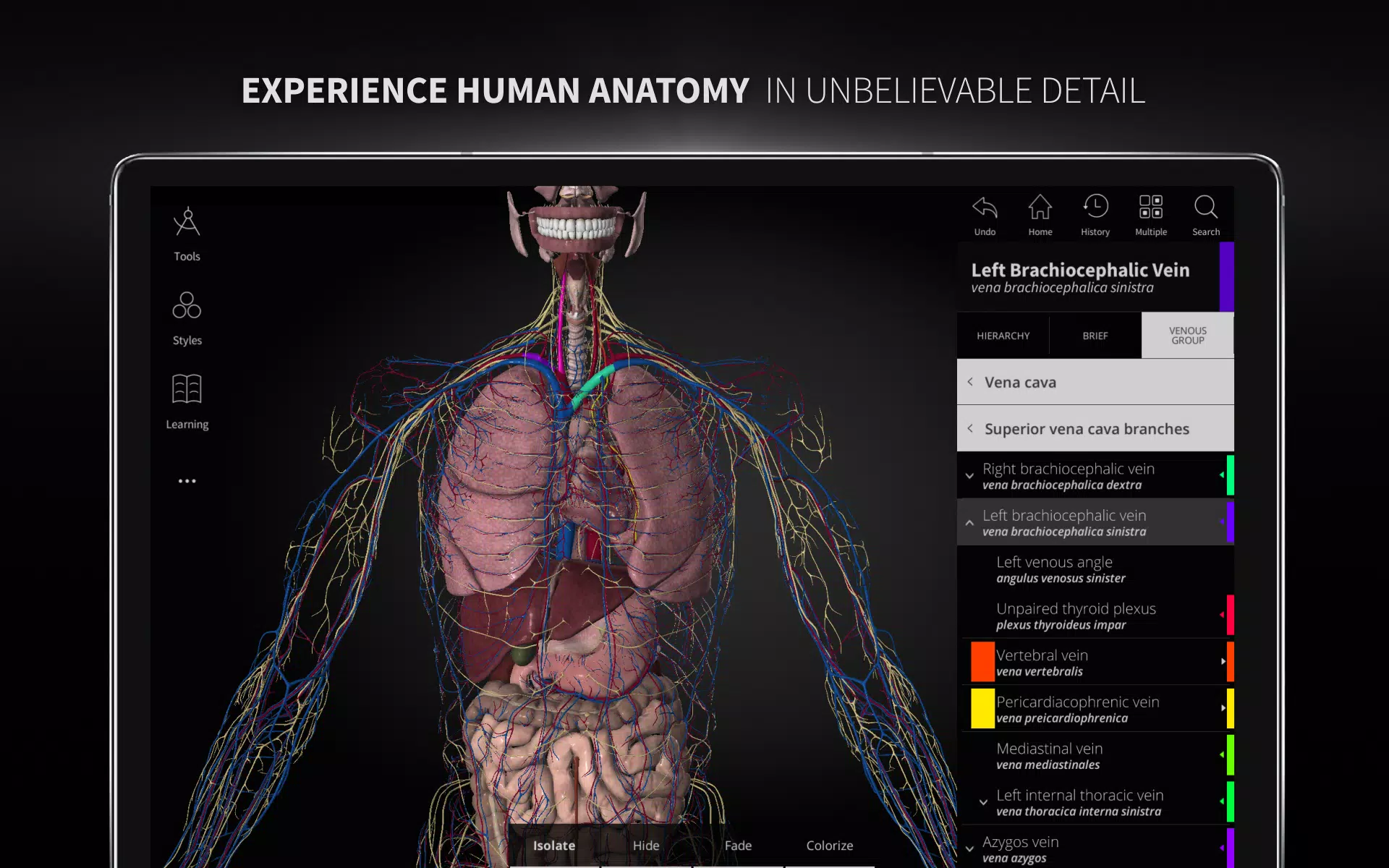Select the Venous Group tab
This screenshot has height=868, width=1389.
(1187, 335)
